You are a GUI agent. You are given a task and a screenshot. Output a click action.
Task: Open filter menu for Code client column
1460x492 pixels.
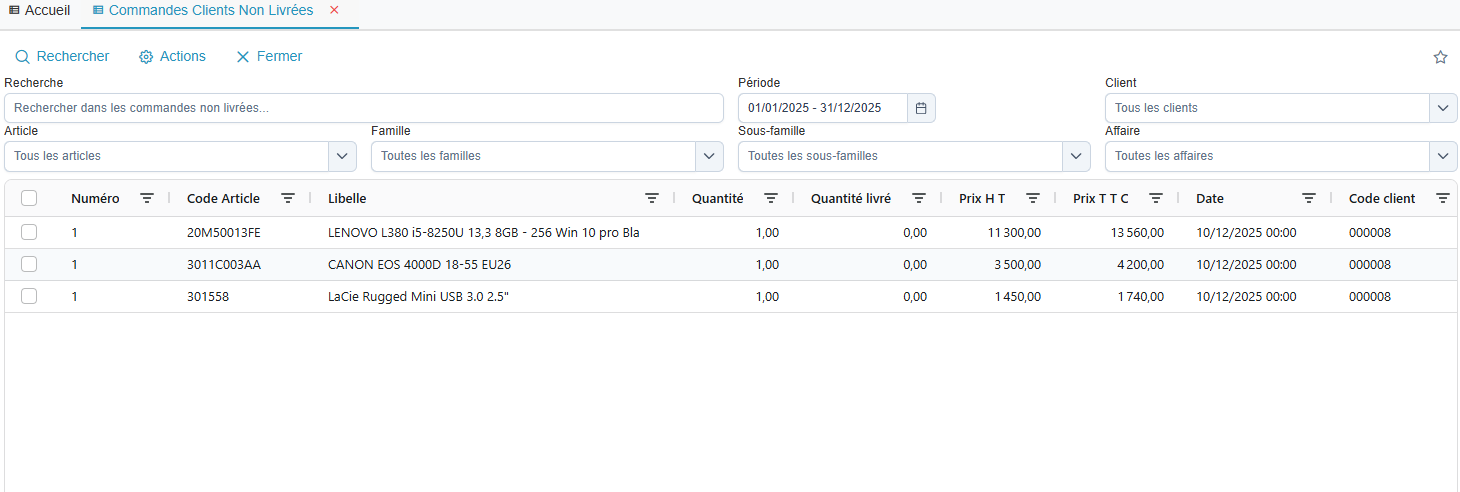pos(1443,199)
